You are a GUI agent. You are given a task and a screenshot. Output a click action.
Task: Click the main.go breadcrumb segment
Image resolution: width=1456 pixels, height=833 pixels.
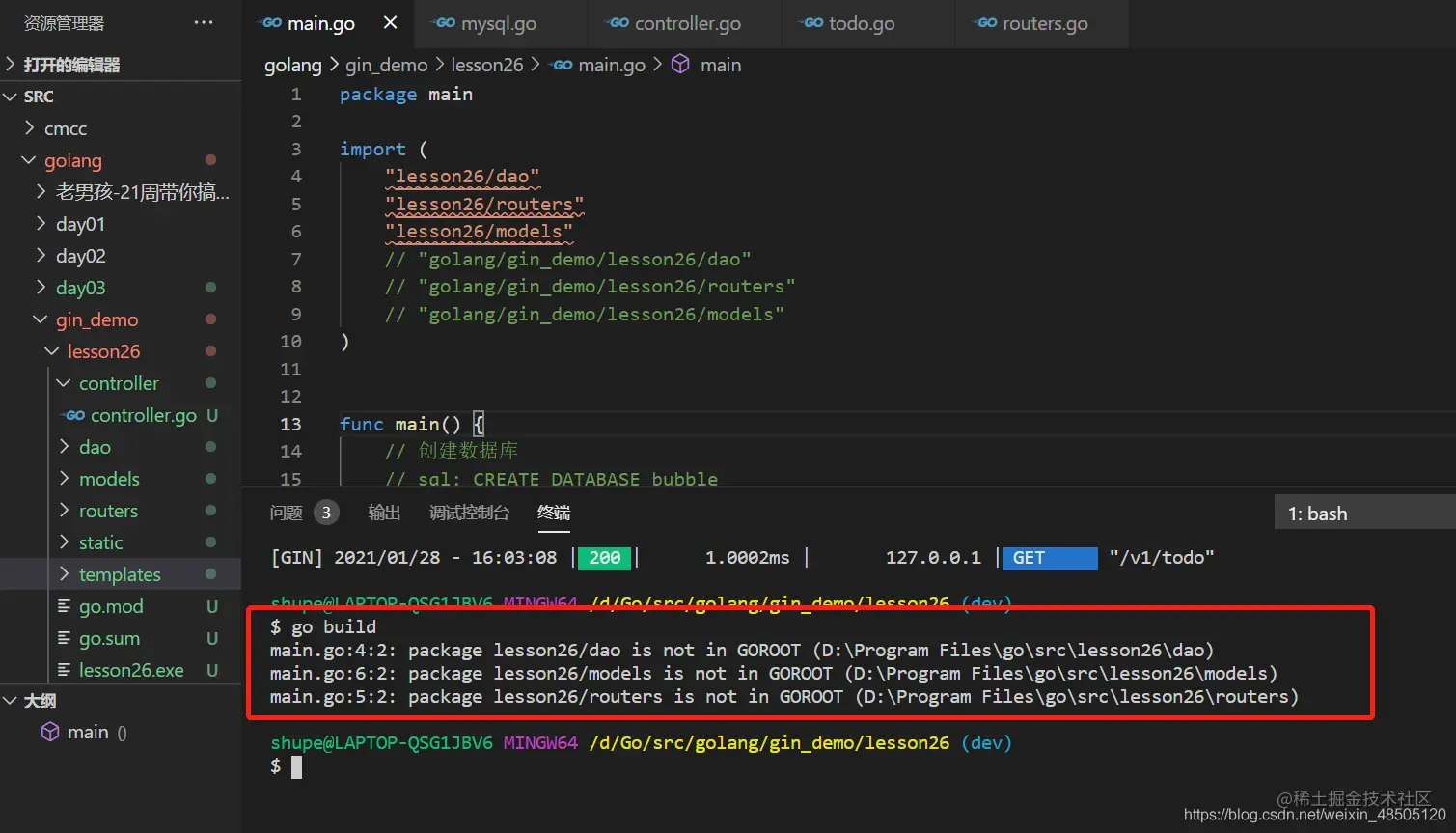click(x=612, y=65)
